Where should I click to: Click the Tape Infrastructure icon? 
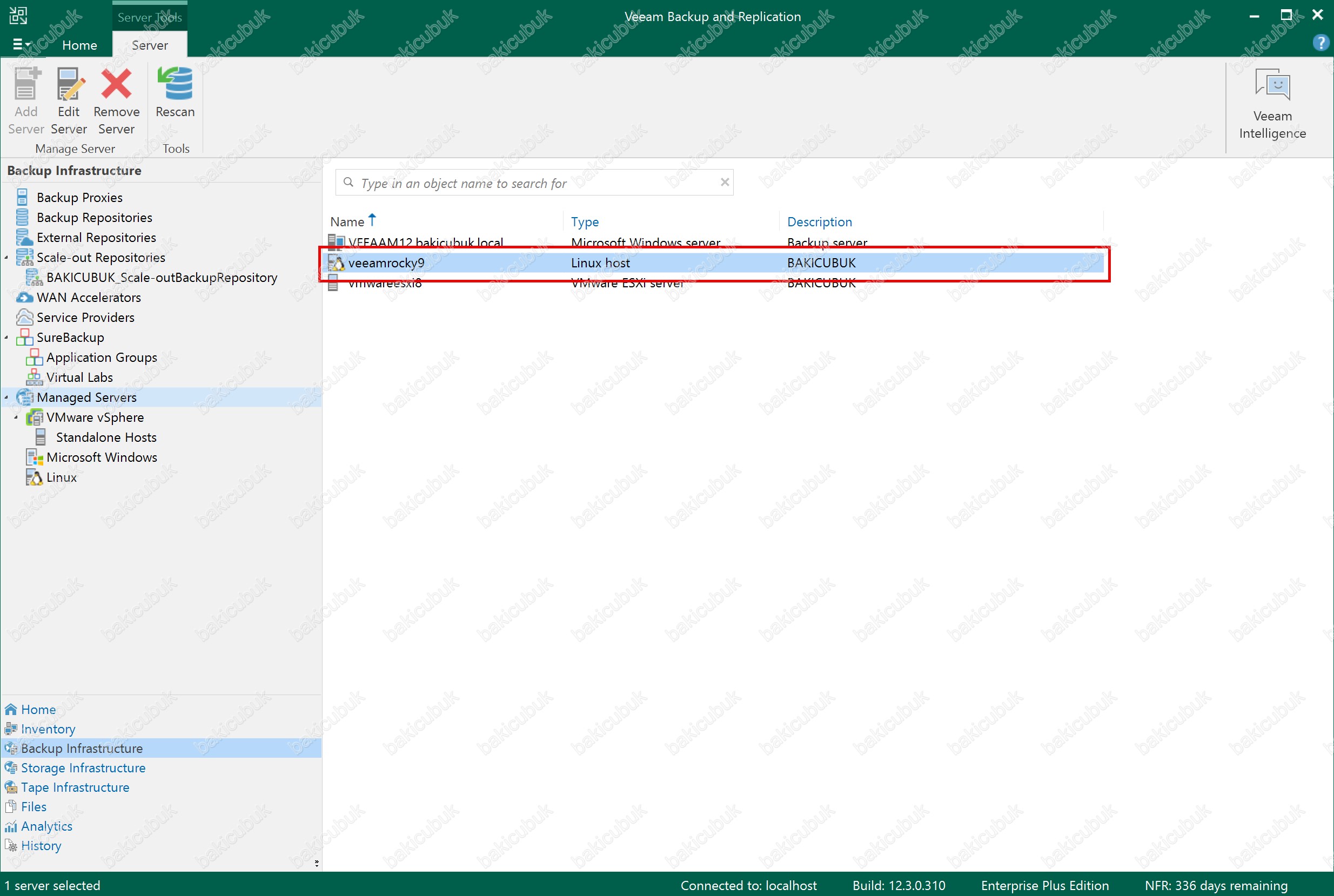11,787
